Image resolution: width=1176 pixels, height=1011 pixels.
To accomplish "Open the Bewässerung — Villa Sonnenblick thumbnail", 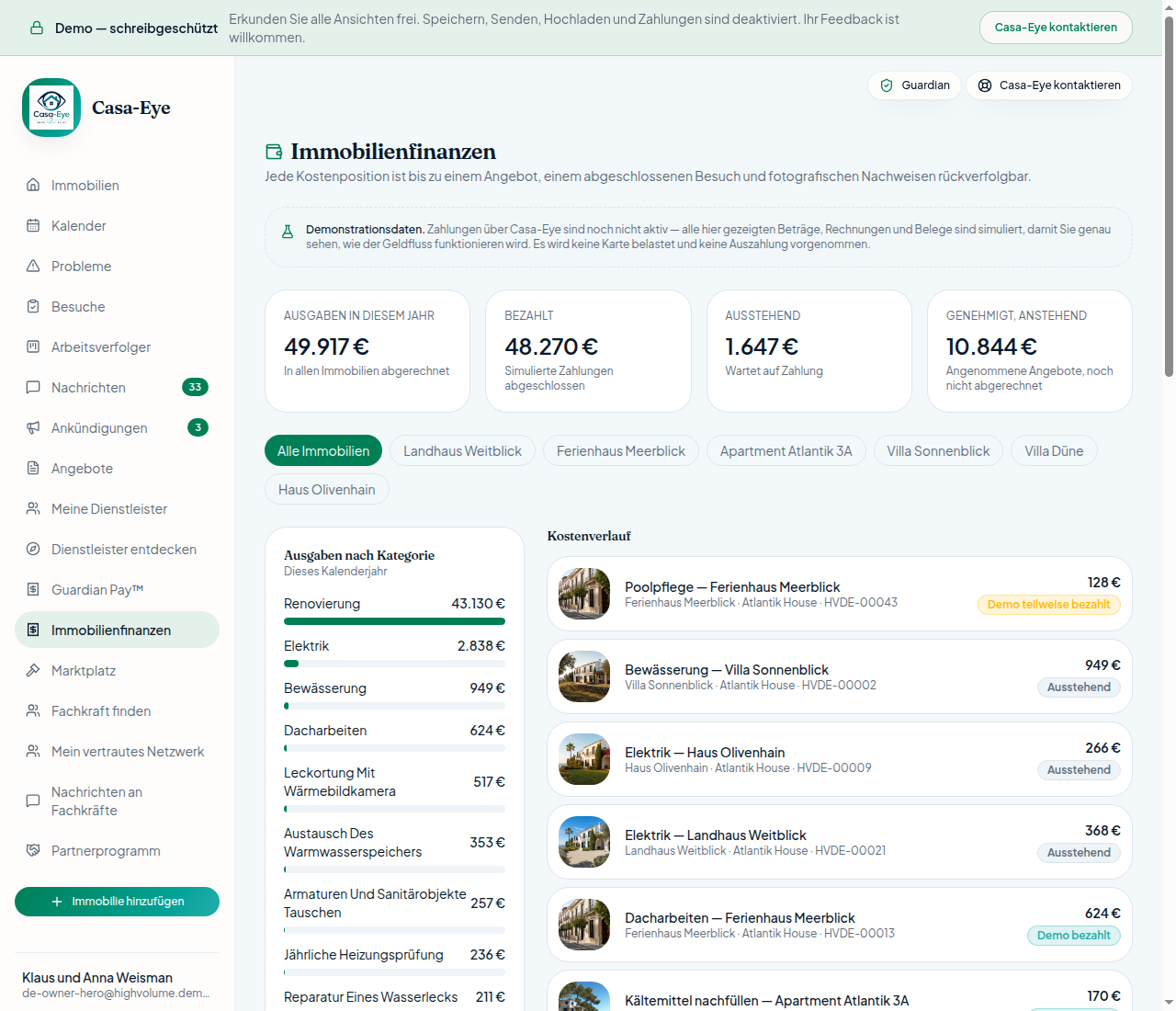I will click(584, 676).
